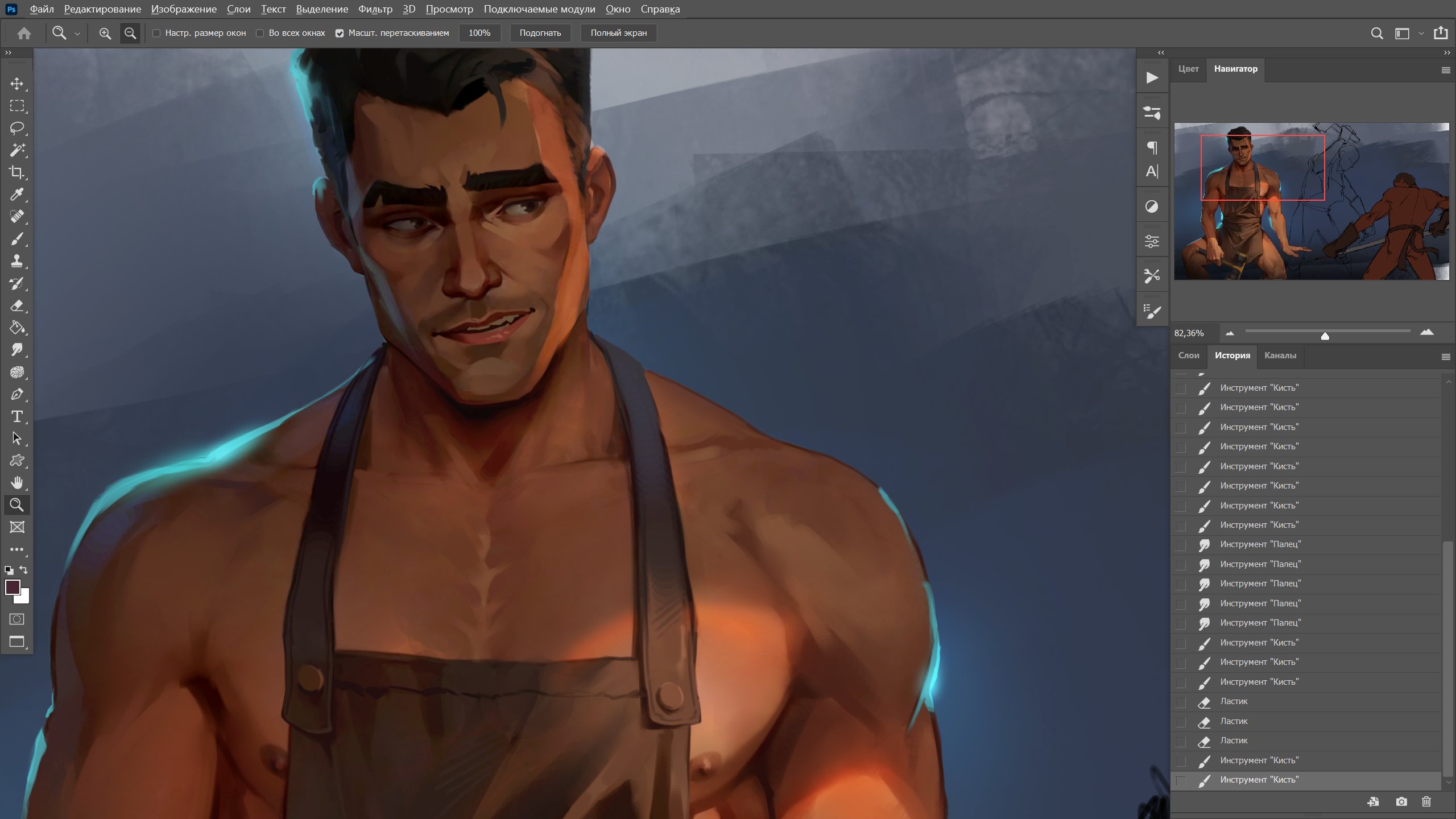Image resolution: width=1456 pixels, height=819 pixels.
Task: Select the Move tool
Action: (17, 84)
